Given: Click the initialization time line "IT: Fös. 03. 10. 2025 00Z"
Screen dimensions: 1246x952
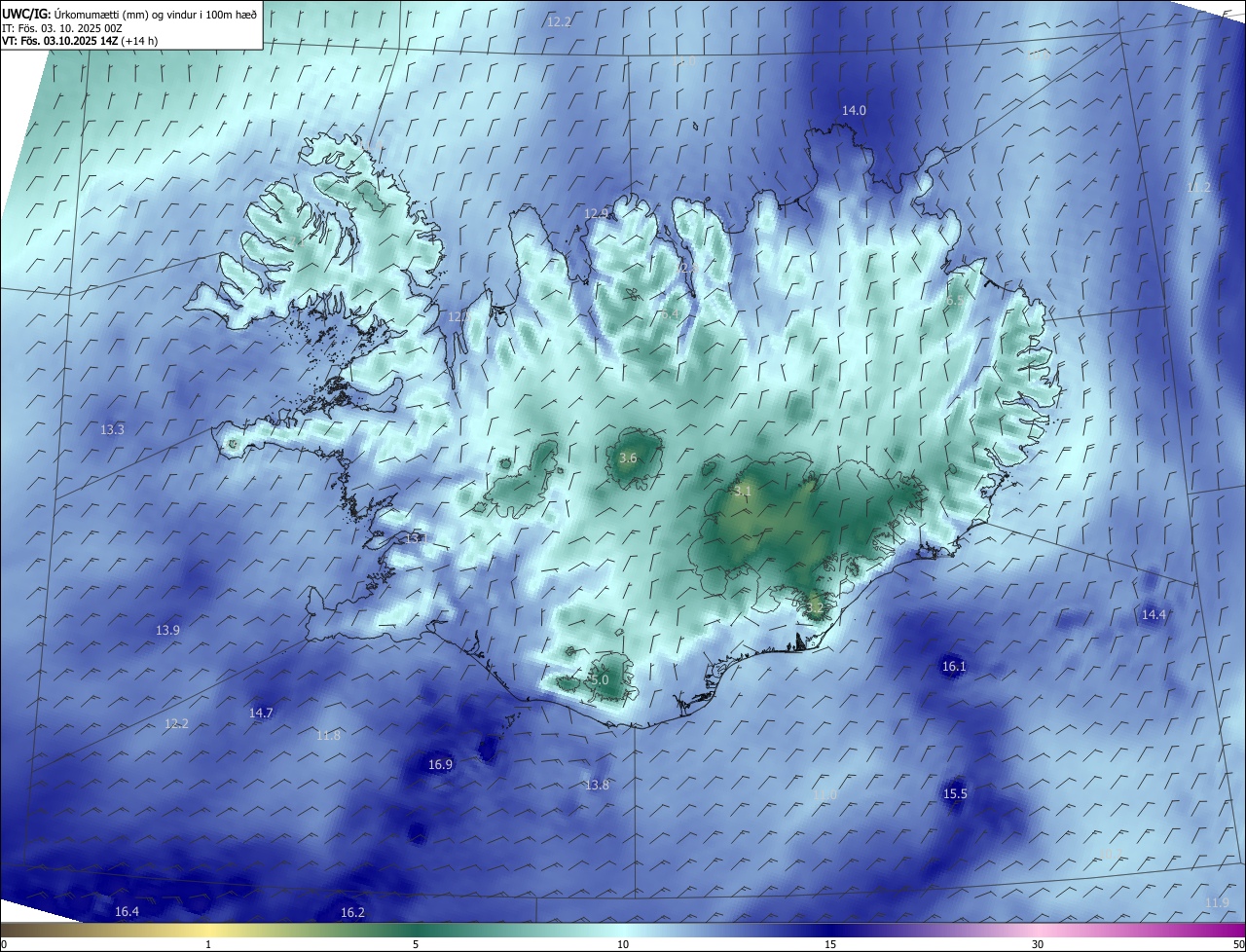Looking at the screenshot, I should (62, 27).
